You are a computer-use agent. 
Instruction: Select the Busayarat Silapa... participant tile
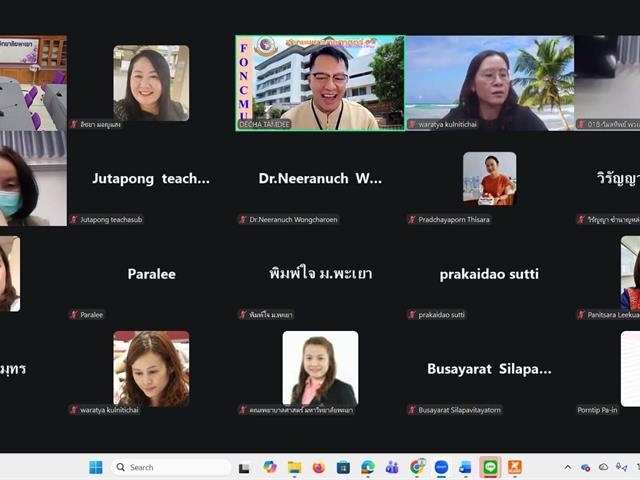tap(489, 369)
